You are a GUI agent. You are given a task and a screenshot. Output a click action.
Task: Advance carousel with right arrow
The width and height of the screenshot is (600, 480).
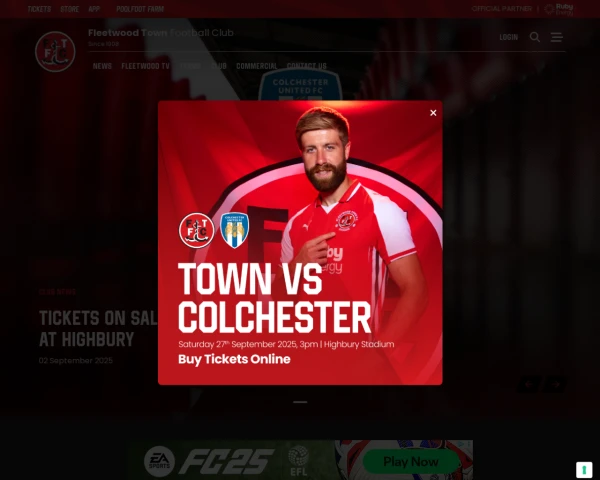click(x=555, y=384)
